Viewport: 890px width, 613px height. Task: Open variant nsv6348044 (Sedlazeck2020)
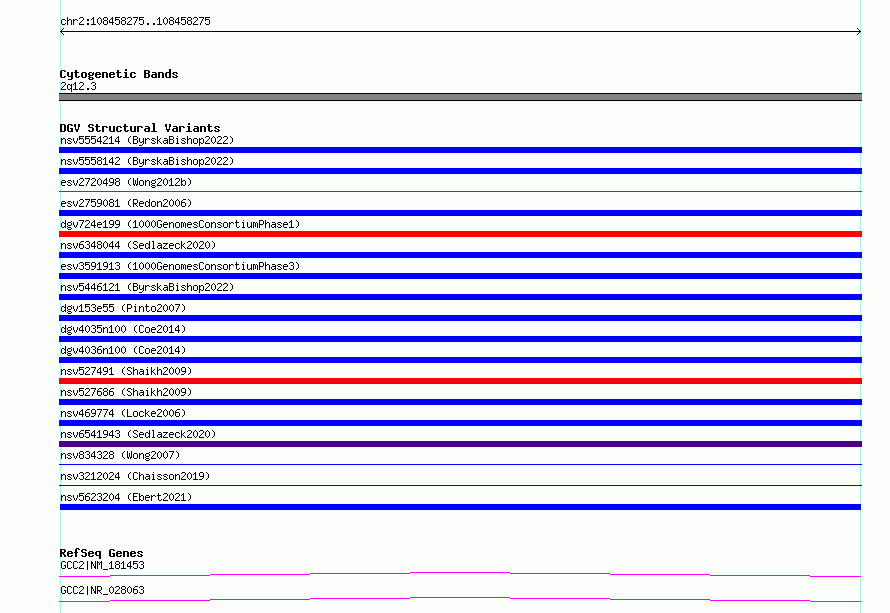[x=138, y=245]
